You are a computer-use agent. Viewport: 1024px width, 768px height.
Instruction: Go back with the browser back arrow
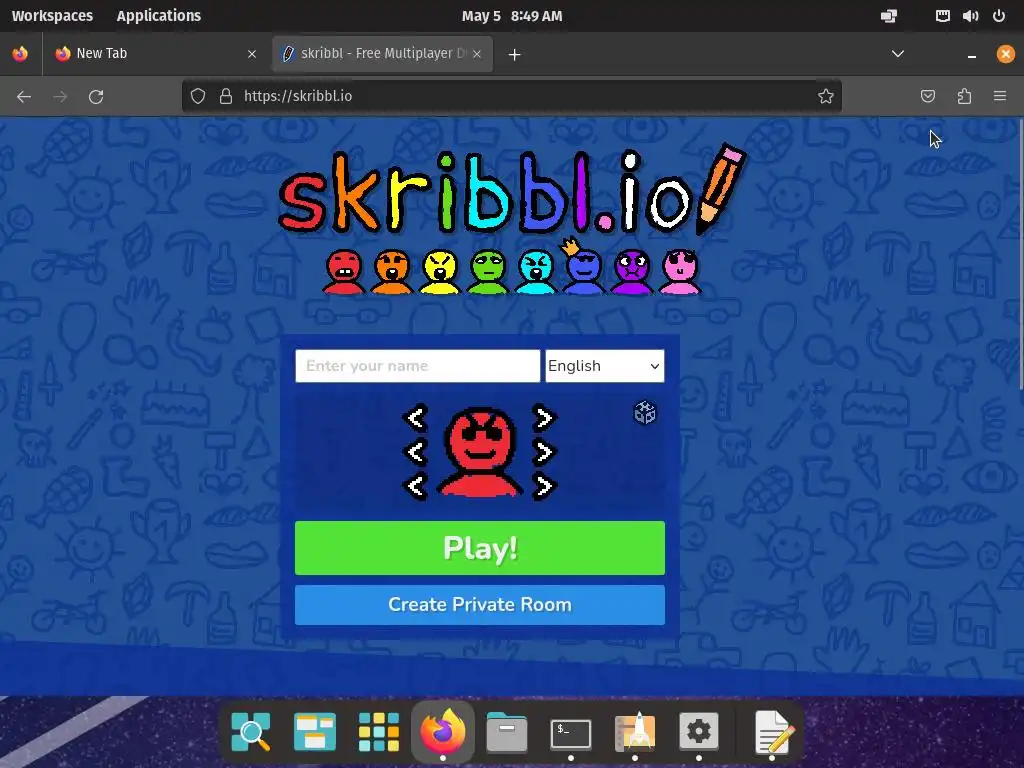(x=24, y=97)
